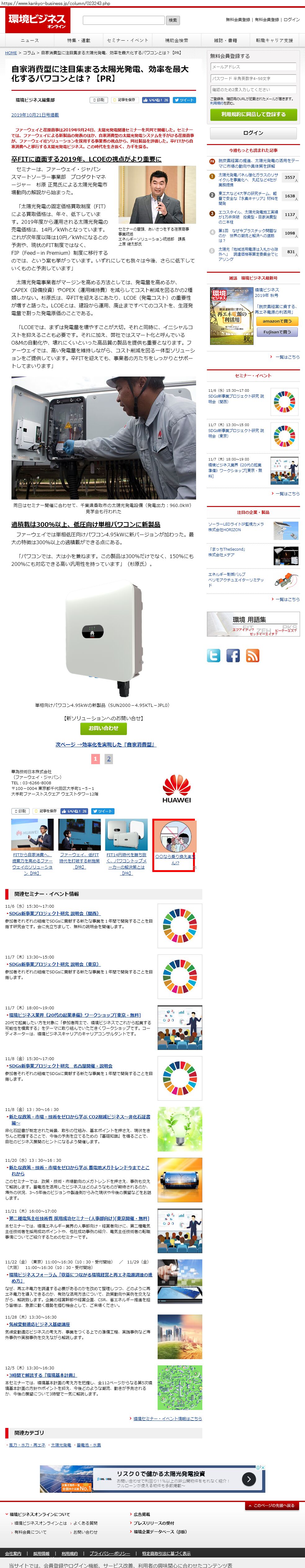
Task: Open the Twitter icon in sidebar
Action: [213, 656]
